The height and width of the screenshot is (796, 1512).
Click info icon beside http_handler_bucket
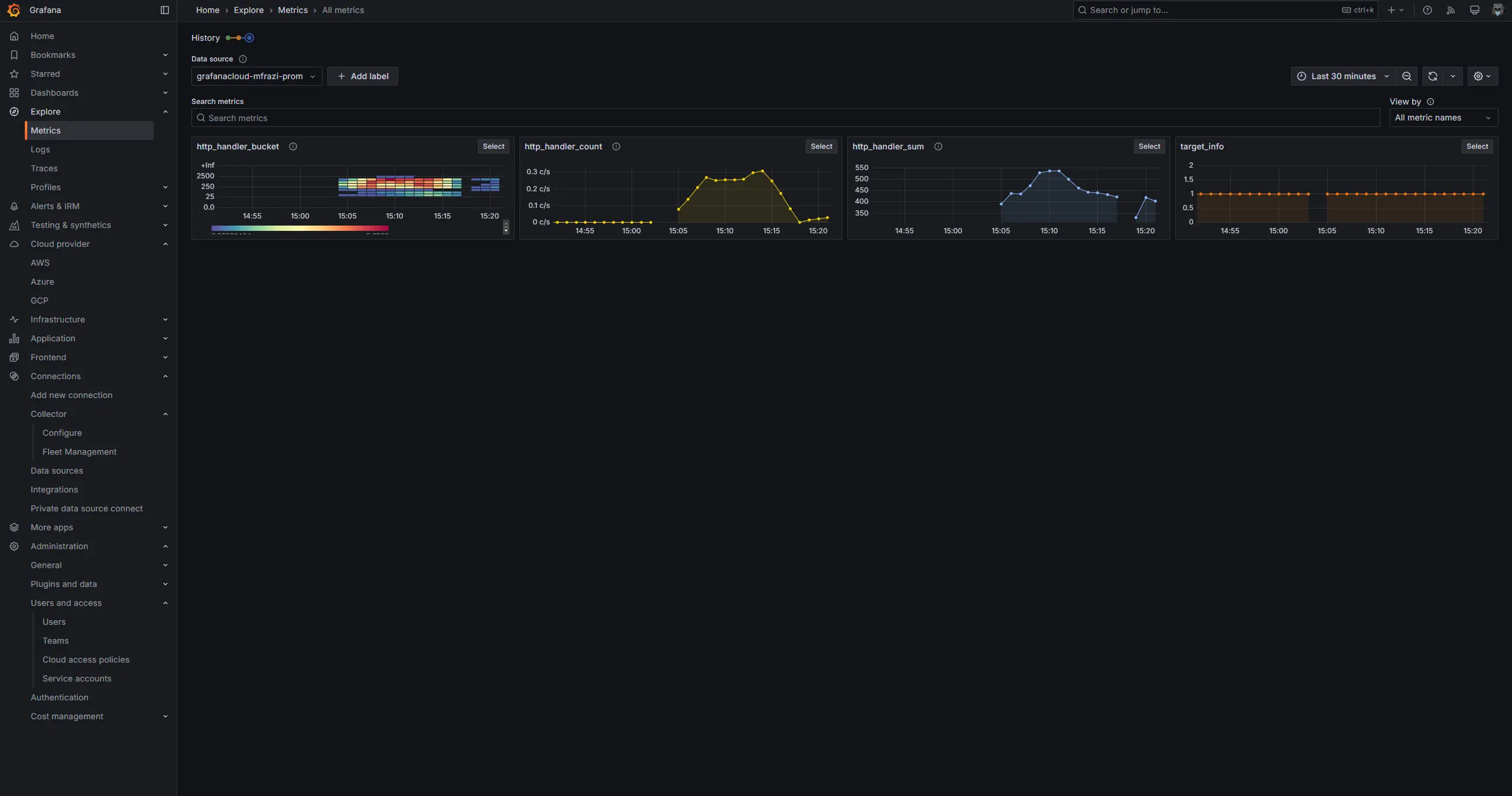(x=293, y=146)
